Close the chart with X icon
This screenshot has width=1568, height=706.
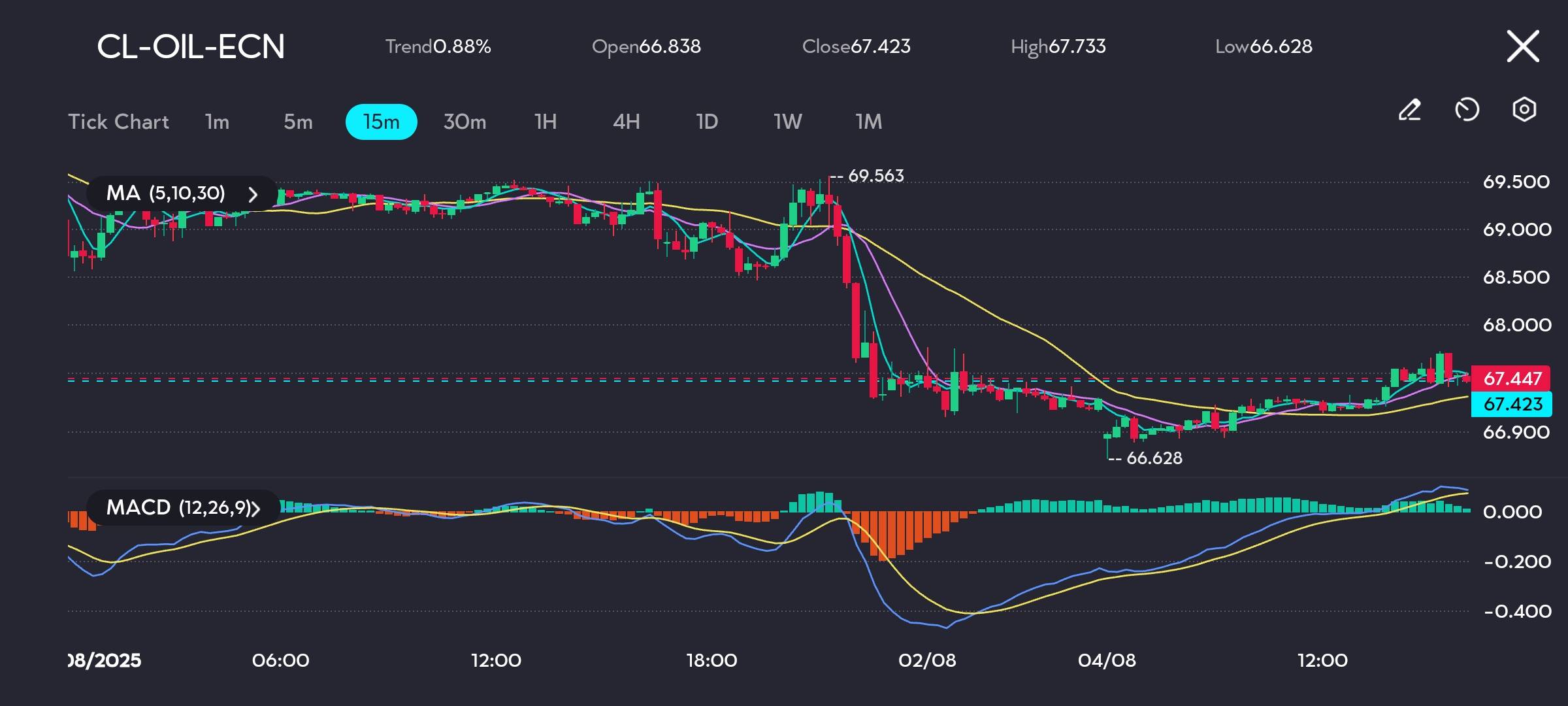pos(1523,46)
